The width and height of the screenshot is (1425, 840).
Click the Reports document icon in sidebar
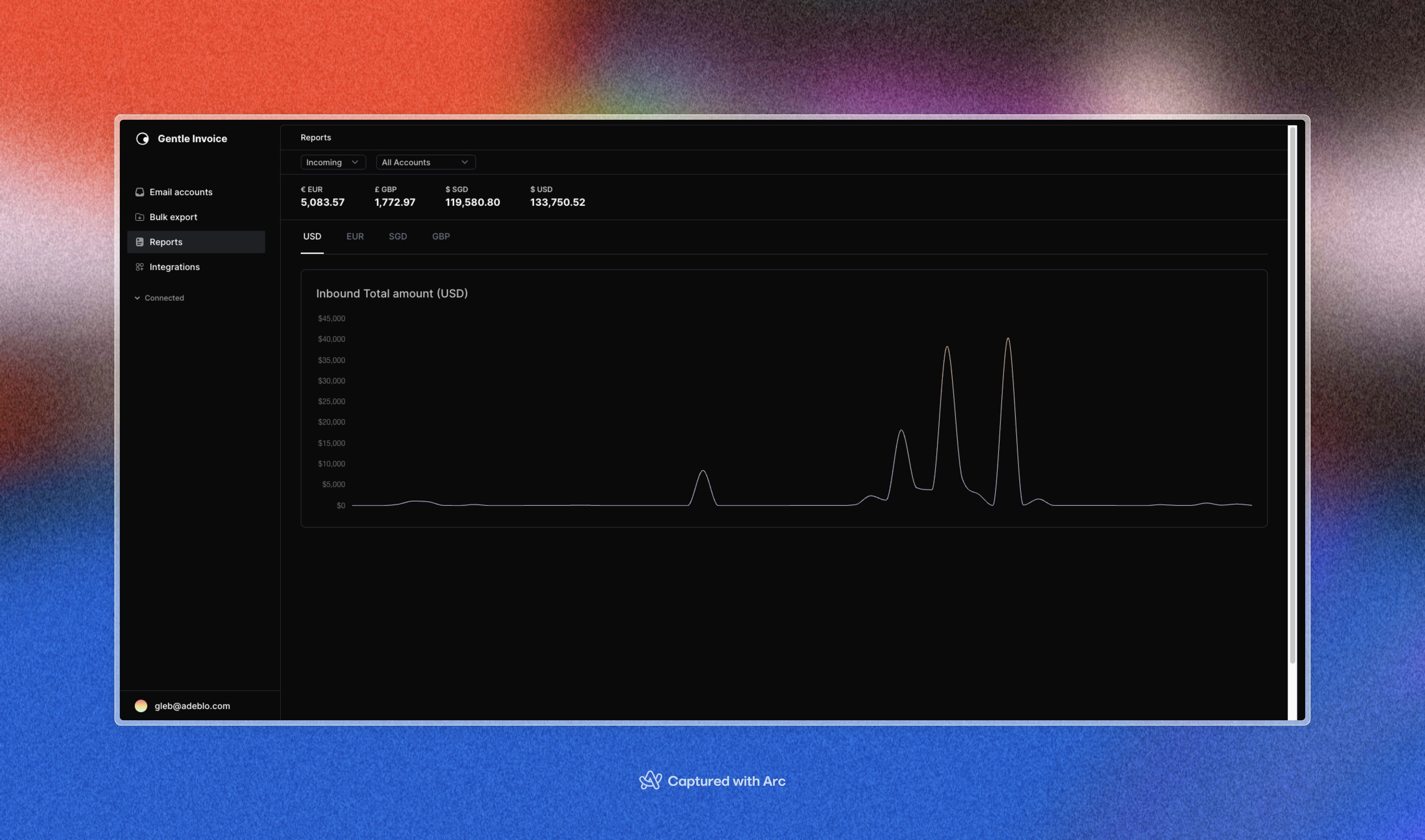tap(139, 242)
